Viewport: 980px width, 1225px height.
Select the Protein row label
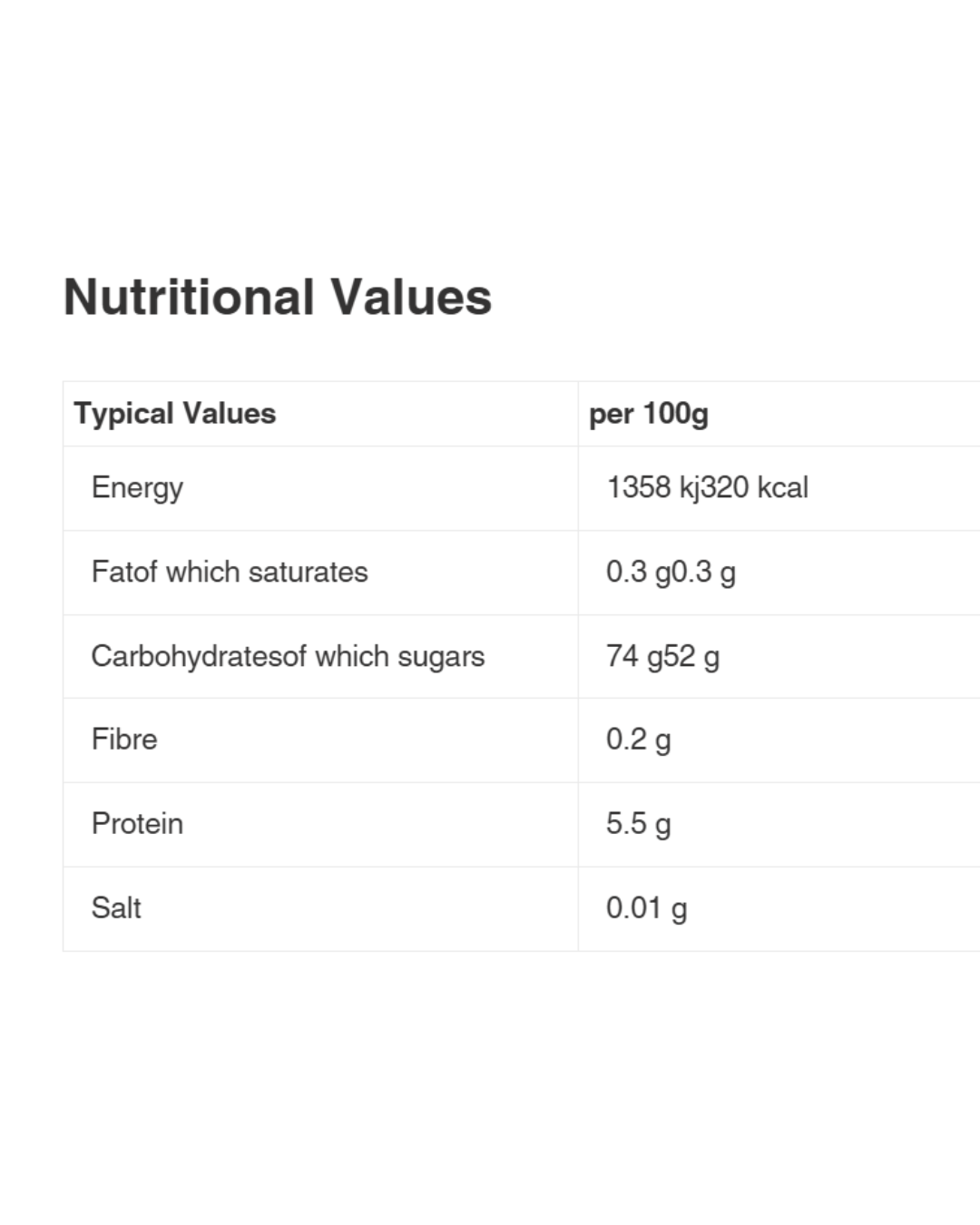click(x=137, y=824)
